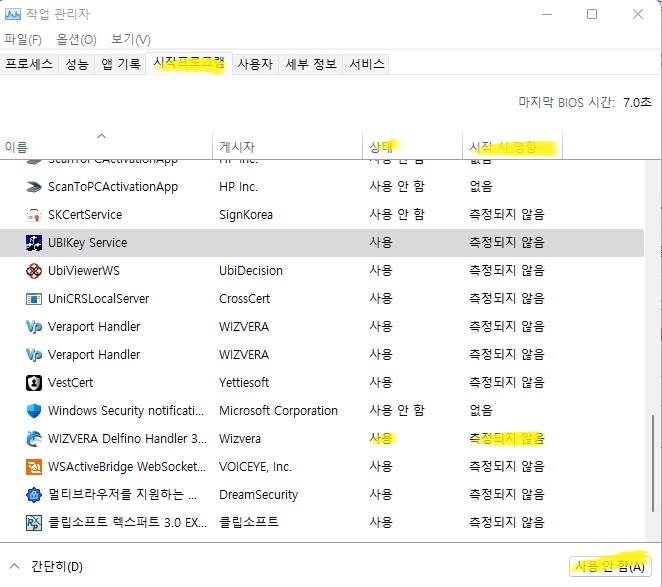The width and height of the screenshot is (662, 587).
Task: Click the UBIKey Service icon
Action: (34, 243)
